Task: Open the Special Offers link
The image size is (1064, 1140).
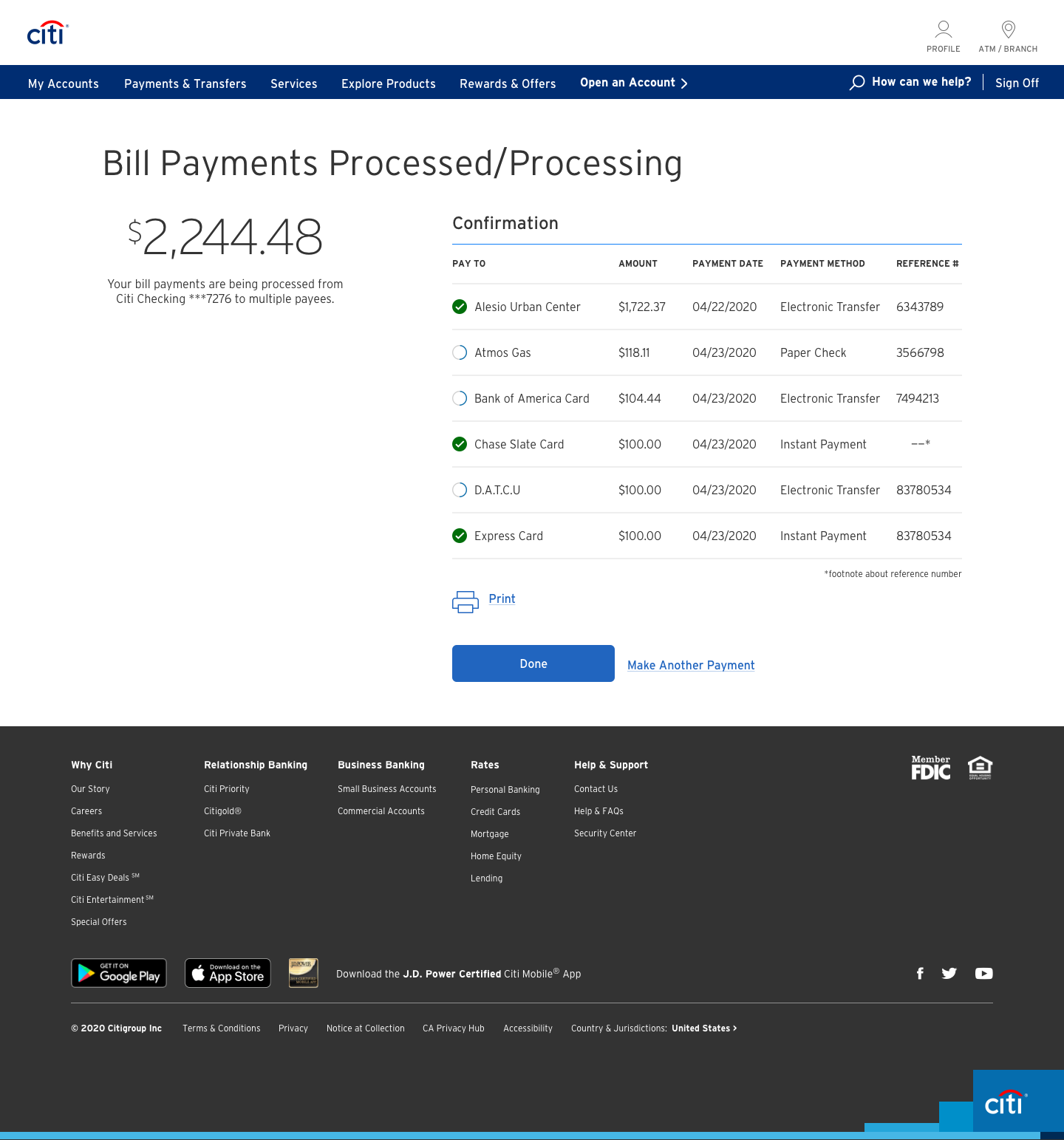Action: (99, 921)
